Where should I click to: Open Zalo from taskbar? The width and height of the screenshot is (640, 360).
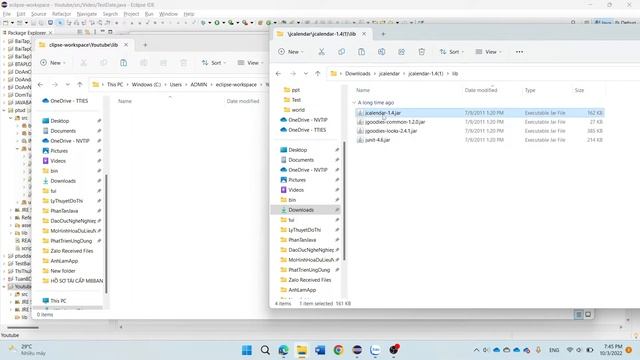[x=376, y=350]
